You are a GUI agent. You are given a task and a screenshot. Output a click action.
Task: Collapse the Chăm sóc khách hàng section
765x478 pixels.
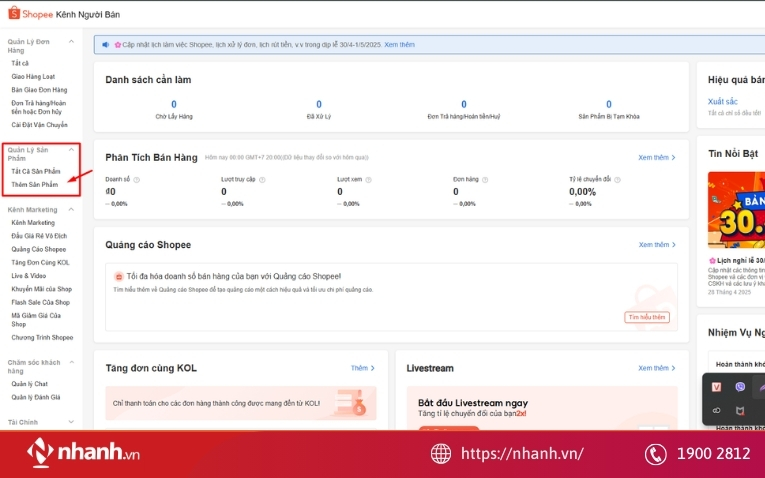pos(71,362)
